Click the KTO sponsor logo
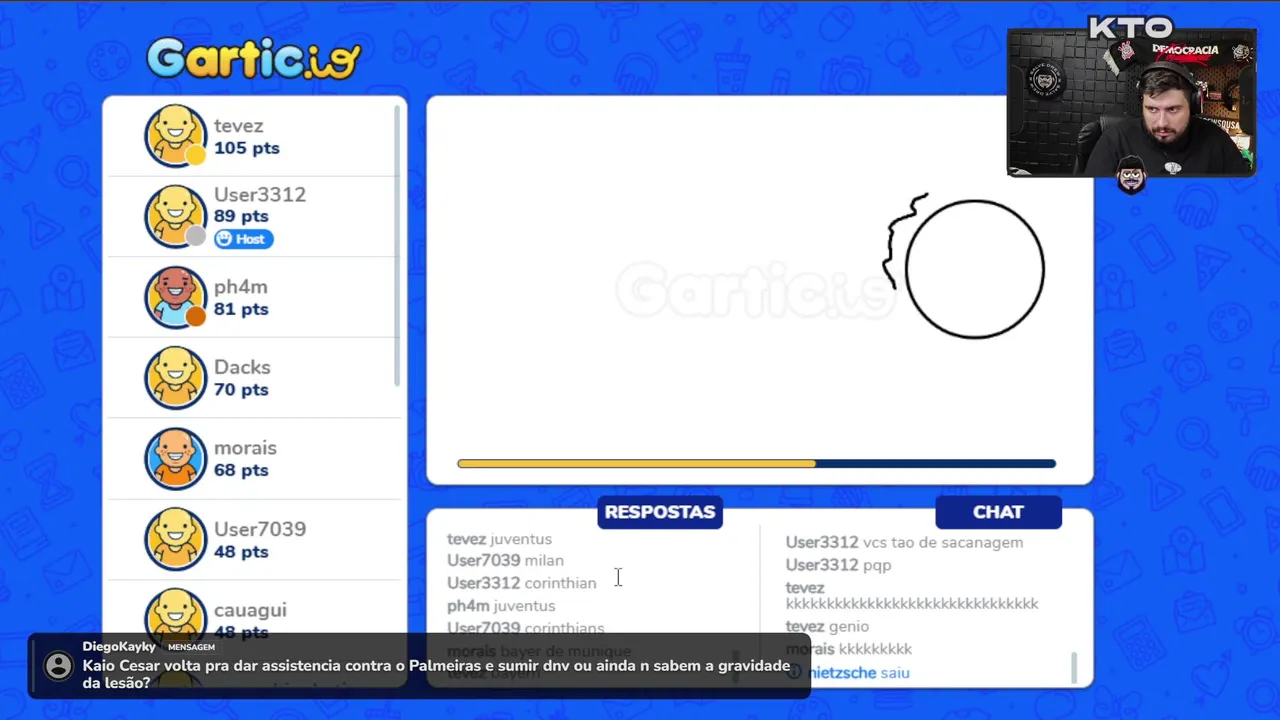 point(1130,28)
